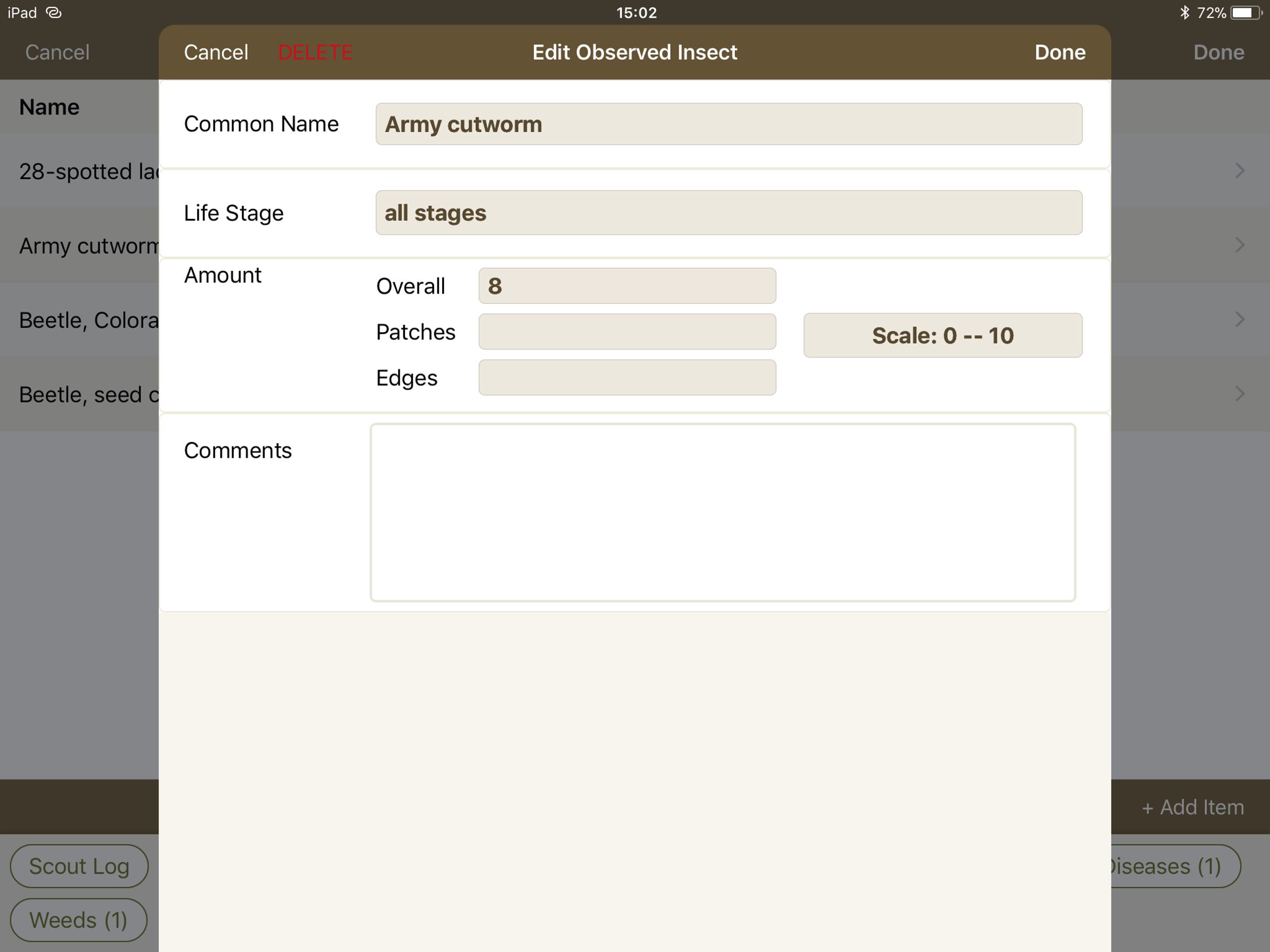The image size is (1270, 952).
Task: Tap Done in the Edit Observed Insect dialog
Action: click(1060, 52)
